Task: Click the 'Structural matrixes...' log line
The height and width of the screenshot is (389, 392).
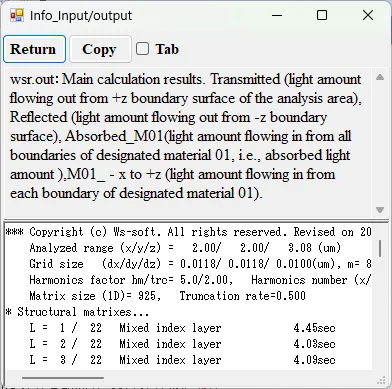Action: 77,312
